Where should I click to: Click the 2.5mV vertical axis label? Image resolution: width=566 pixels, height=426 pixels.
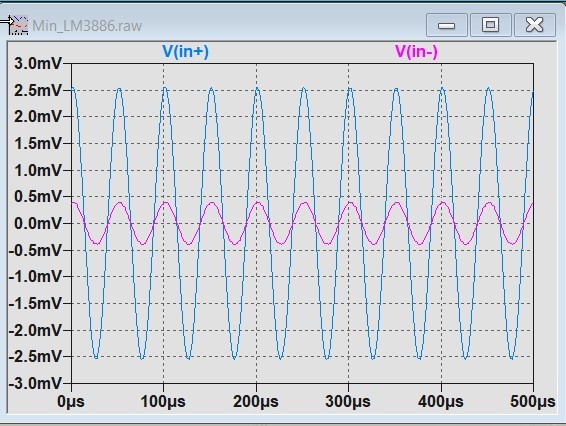click(38, 90)
